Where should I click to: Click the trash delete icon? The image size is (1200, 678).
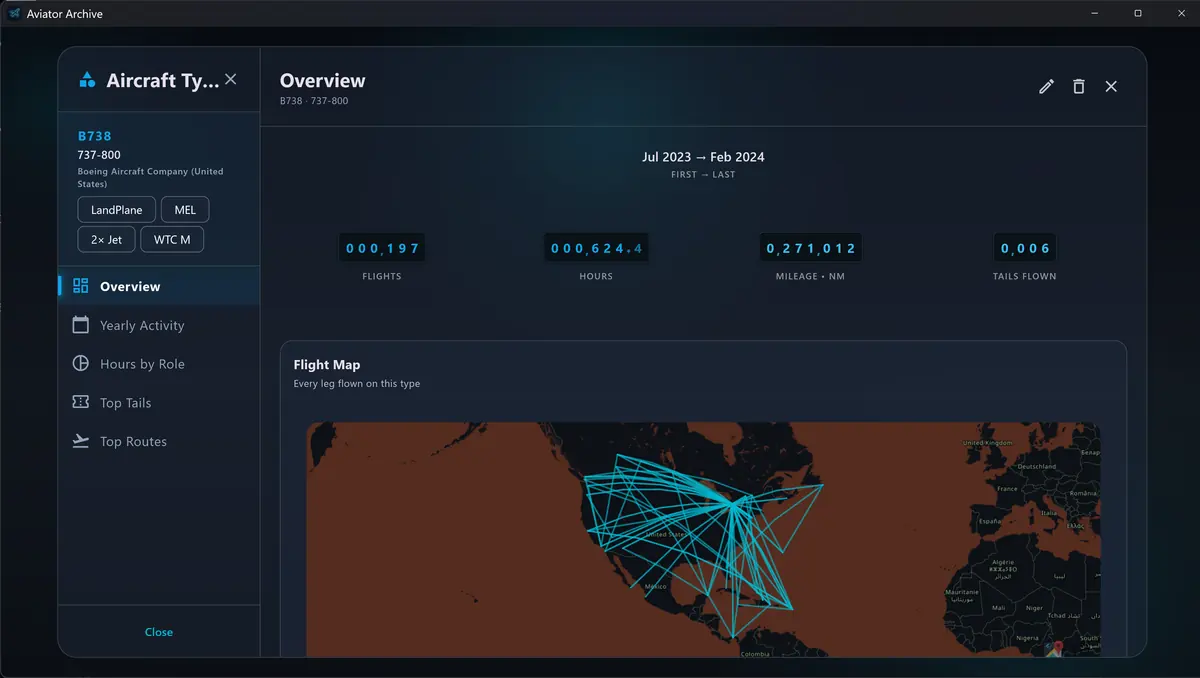click(1078, 87)
